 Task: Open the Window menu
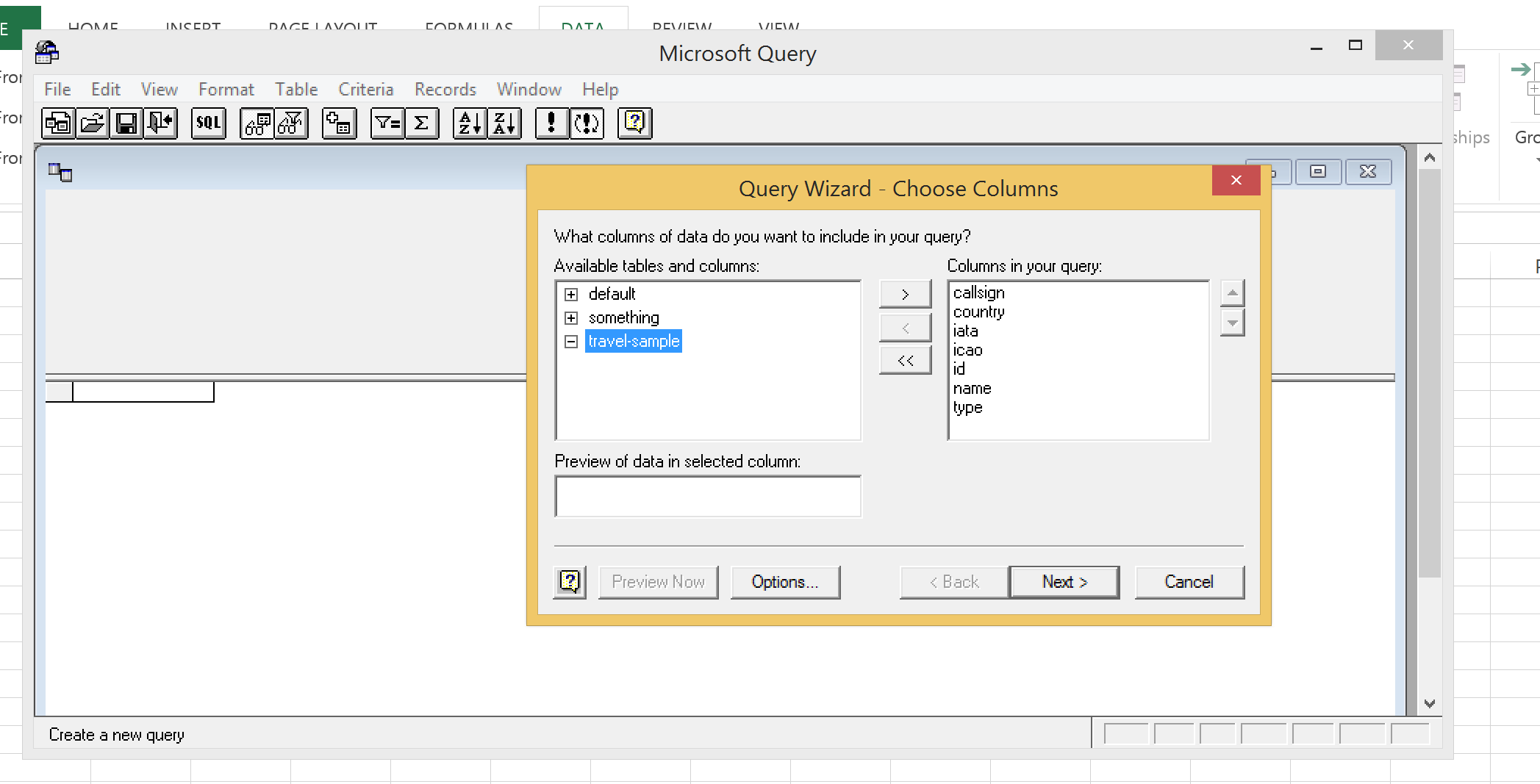point(529,90)
